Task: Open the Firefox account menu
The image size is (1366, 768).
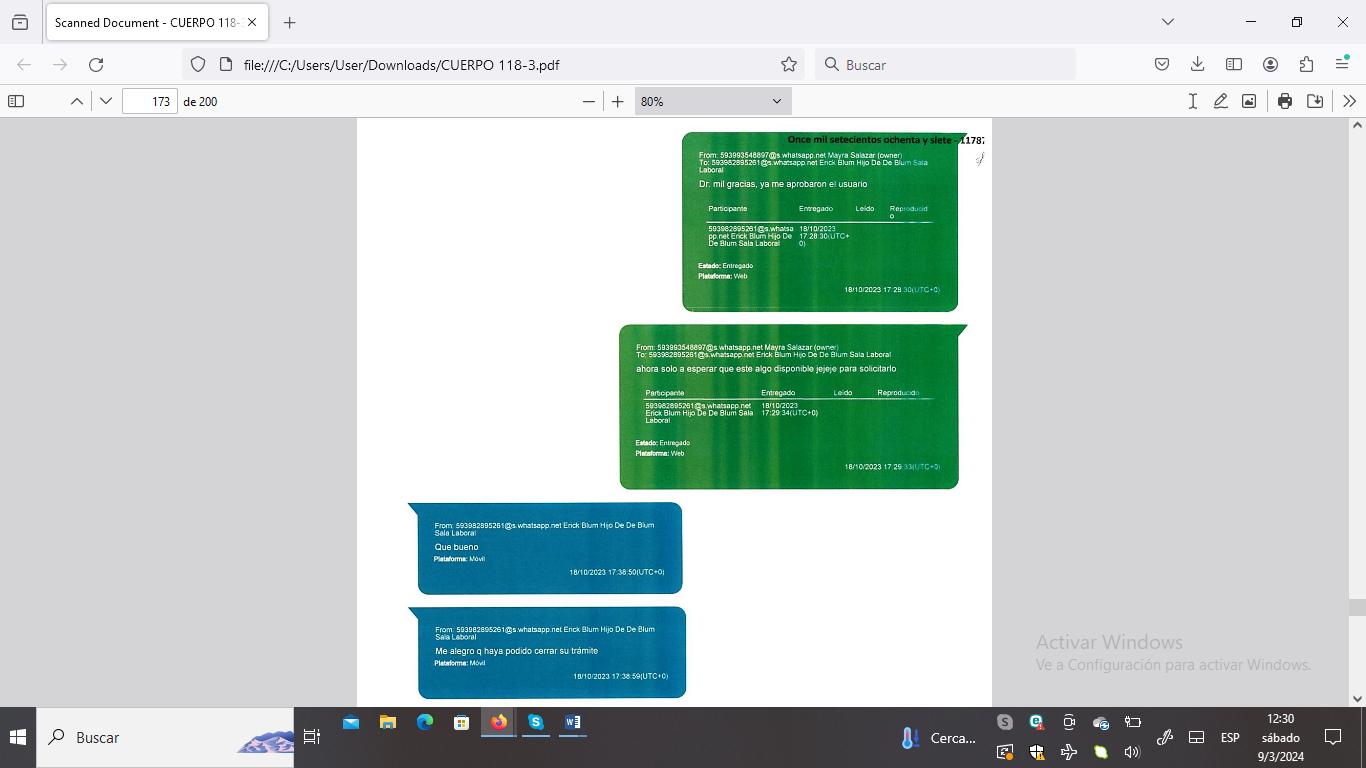Action: pos(1270,64)
